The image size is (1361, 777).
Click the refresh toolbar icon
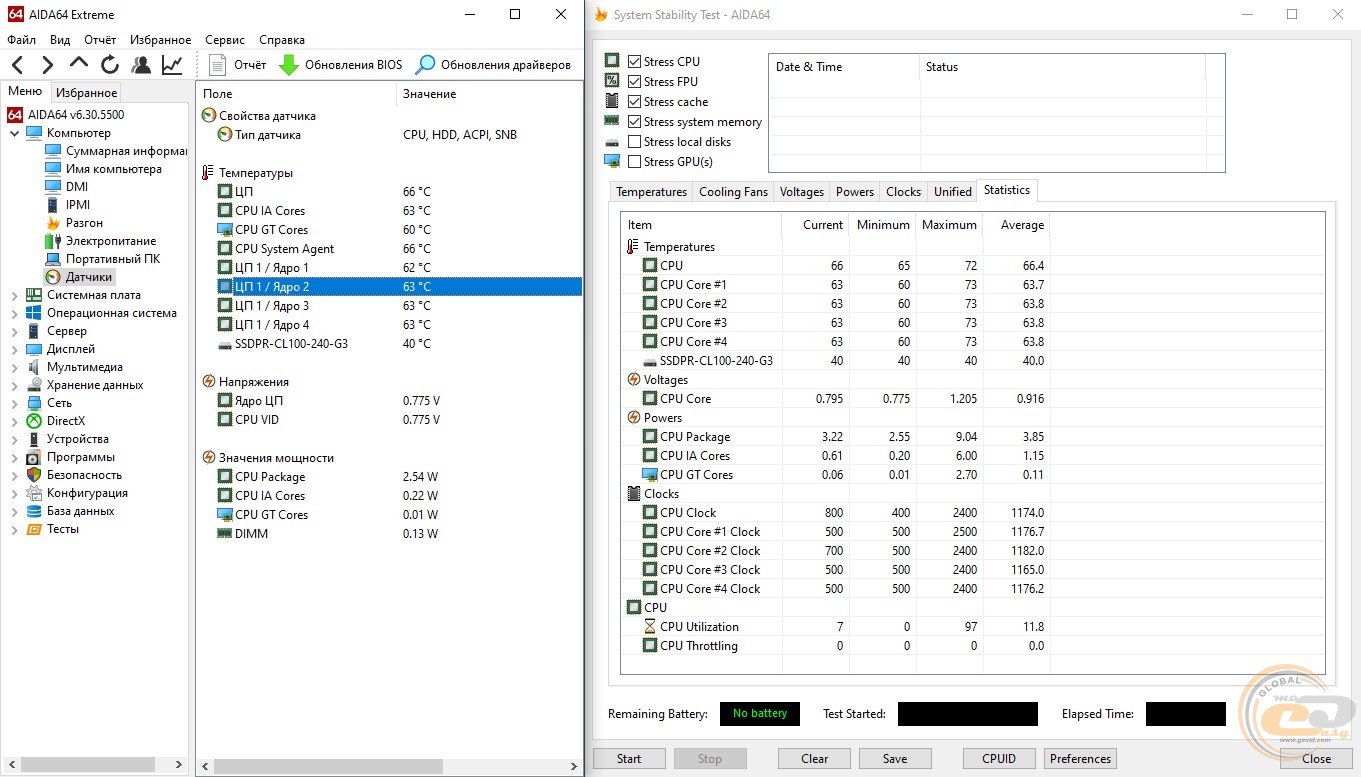point(110,65)
